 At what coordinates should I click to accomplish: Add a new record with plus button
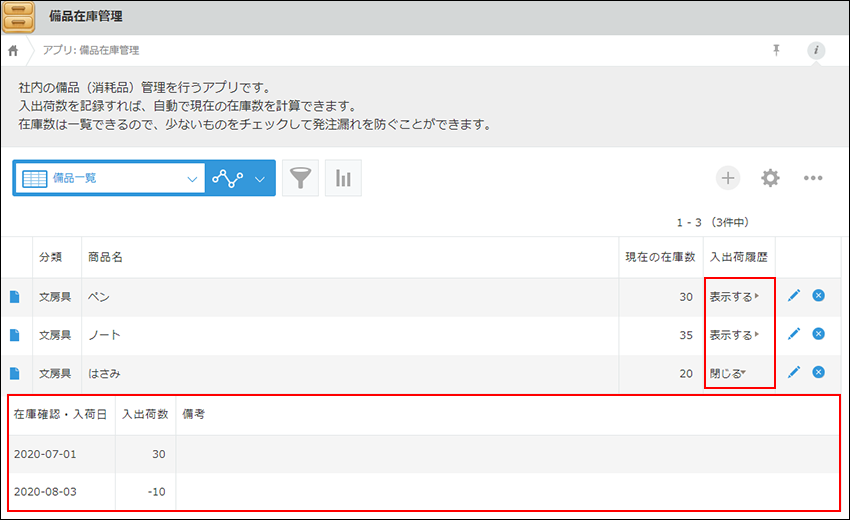pyautogui.click(x=727, y=178)
